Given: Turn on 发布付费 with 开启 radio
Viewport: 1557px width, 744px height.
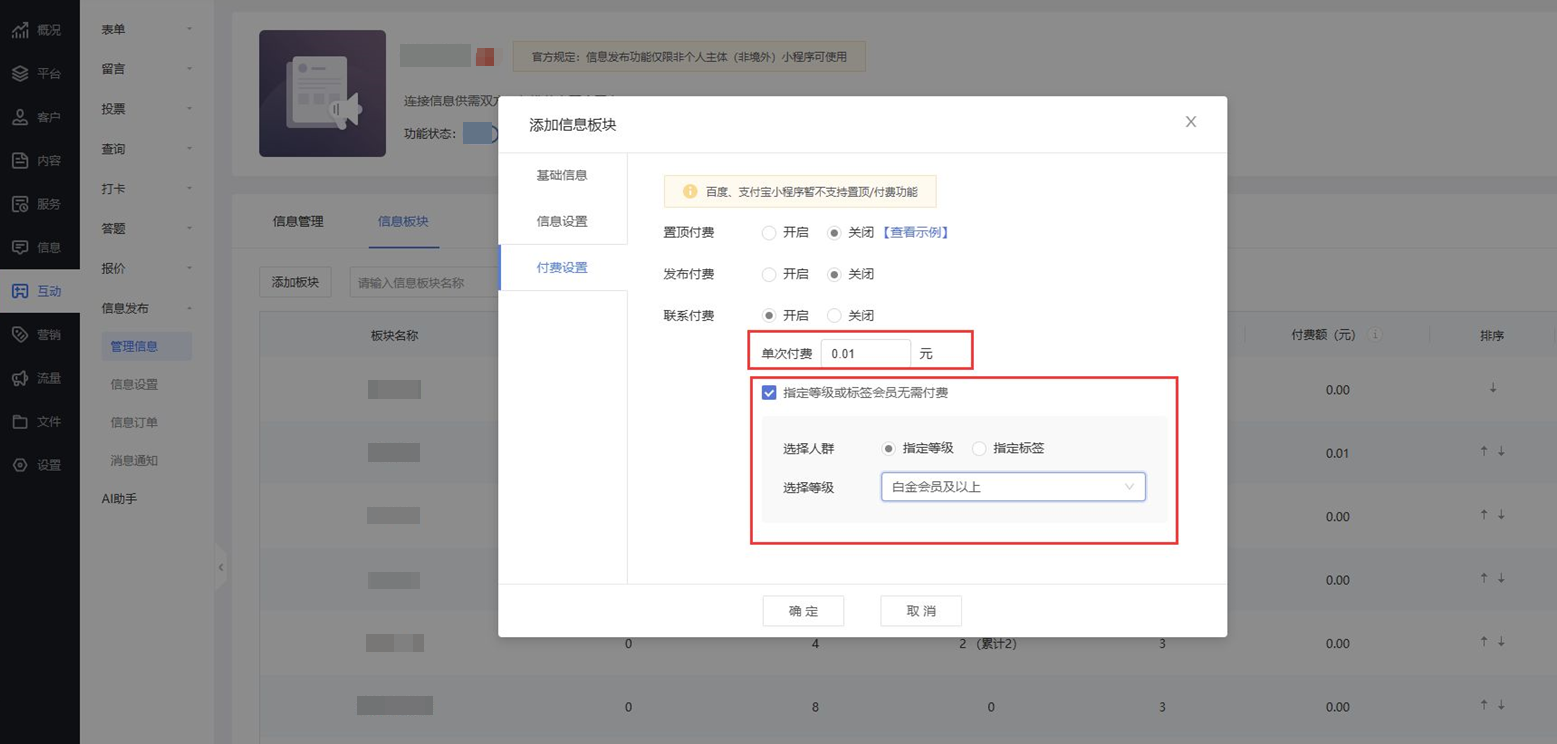Looking at the screenshot, I should (x=769, y=274).
